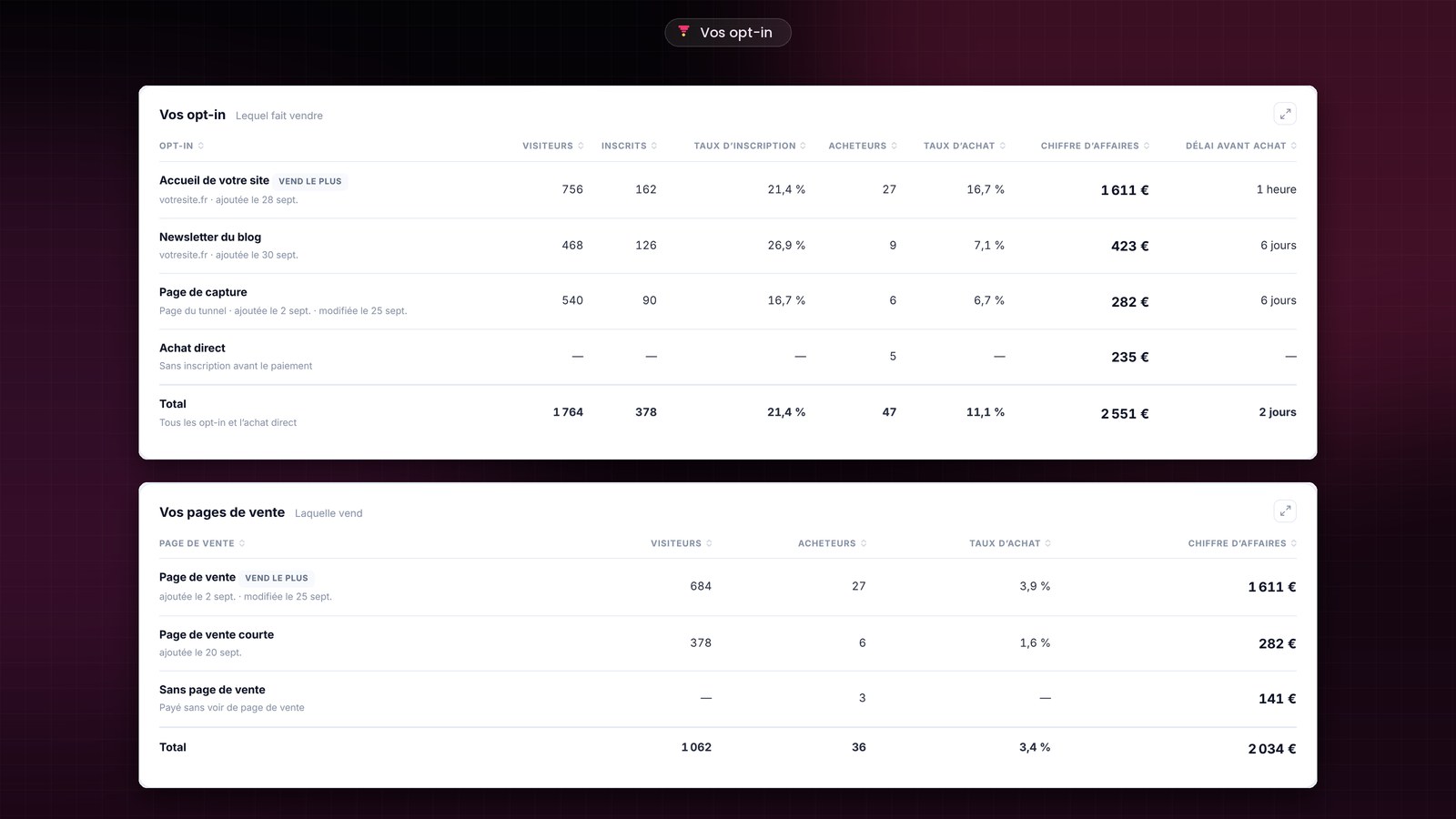The image size is (1456, 819).
Task: Sort opt-in table by CHIFFRE D'AFFAIRES
Action: 1095,146
